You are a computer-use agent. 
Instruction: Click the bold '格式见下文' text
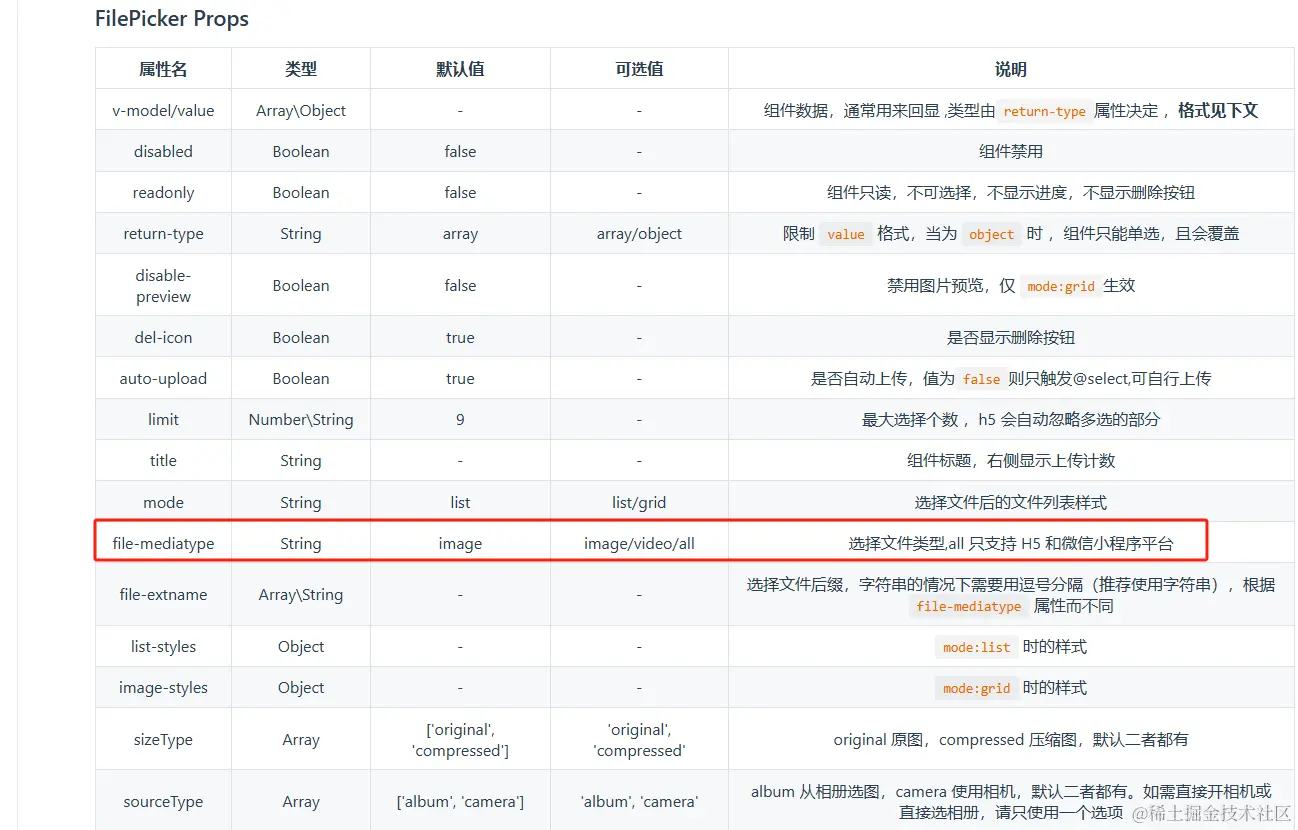[x=1218, y=110]
